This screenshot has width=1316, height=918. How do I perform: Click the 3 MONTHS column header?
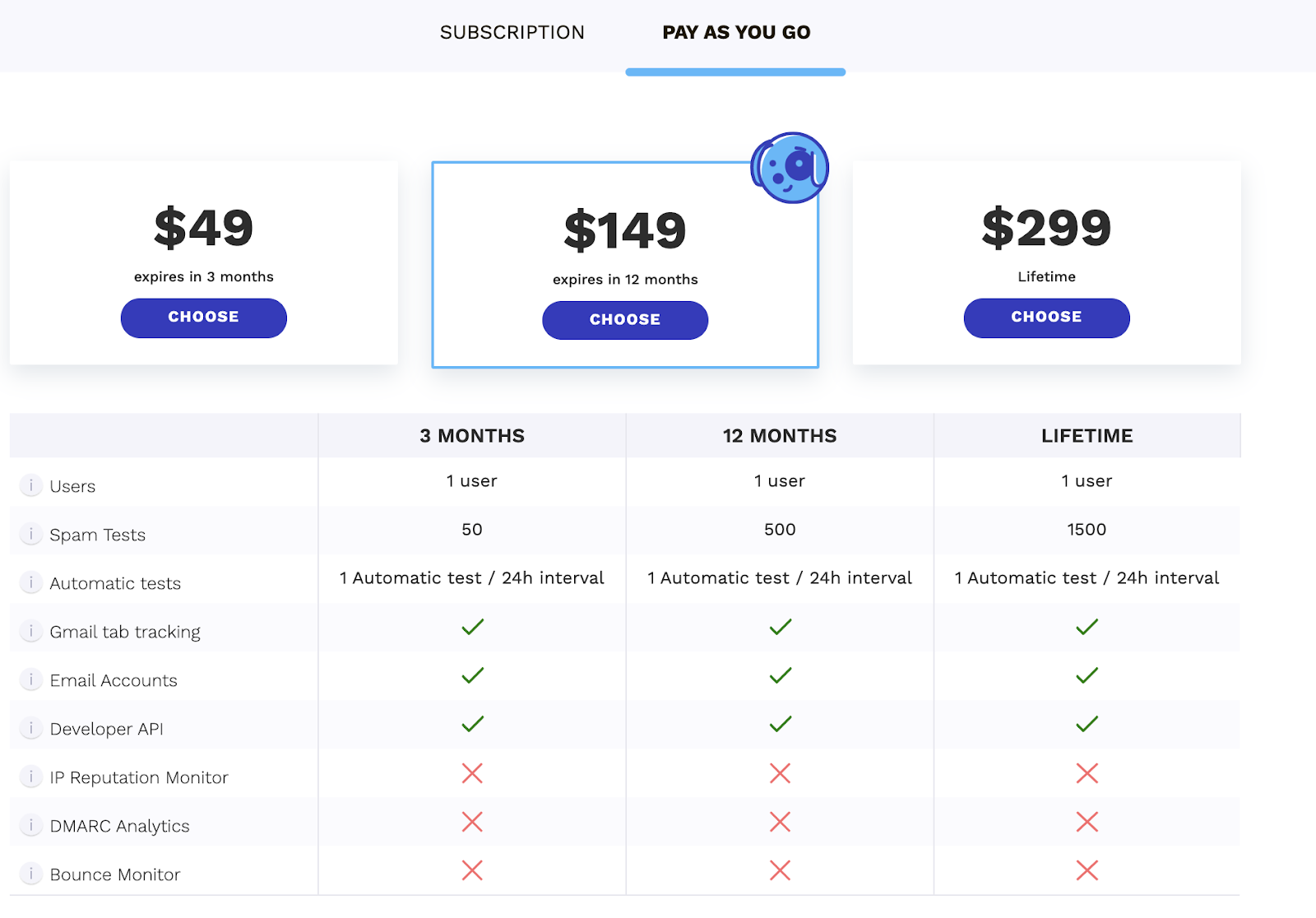point(472,436)
